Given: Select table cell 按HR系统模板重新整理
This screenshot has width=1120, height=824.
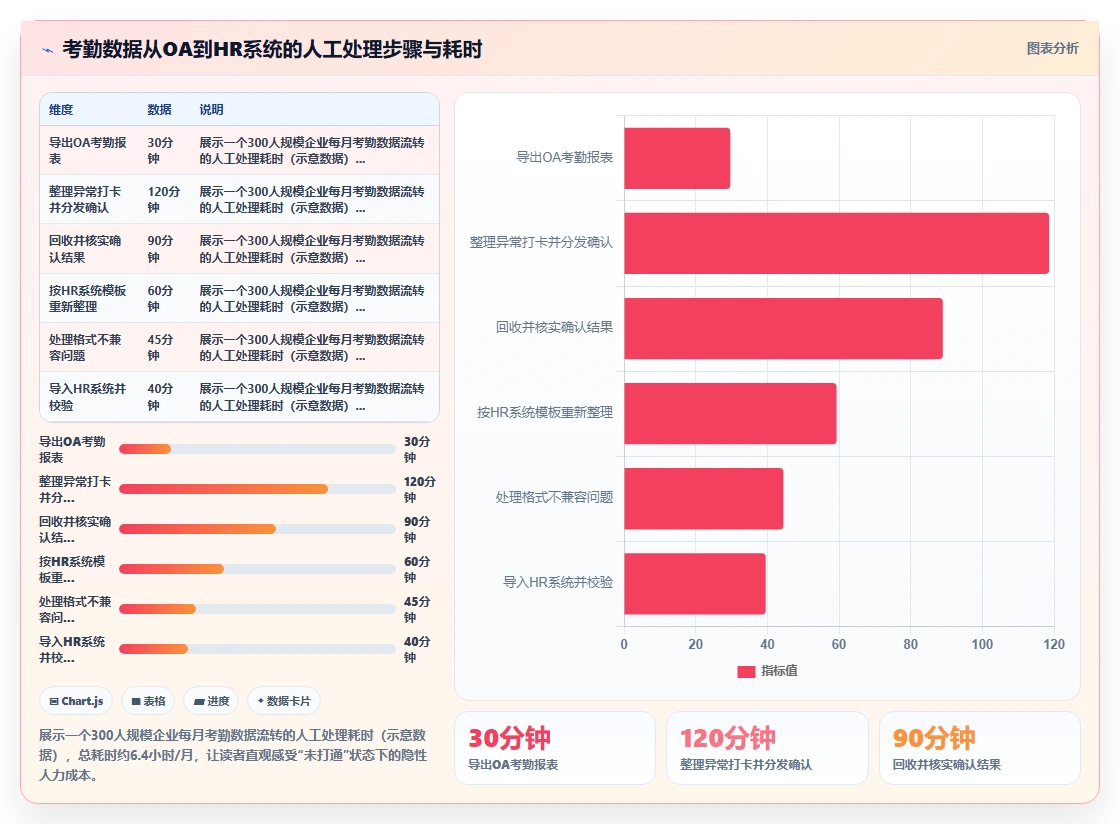Looking at the screenshot, I should click(x=88, y=298).
